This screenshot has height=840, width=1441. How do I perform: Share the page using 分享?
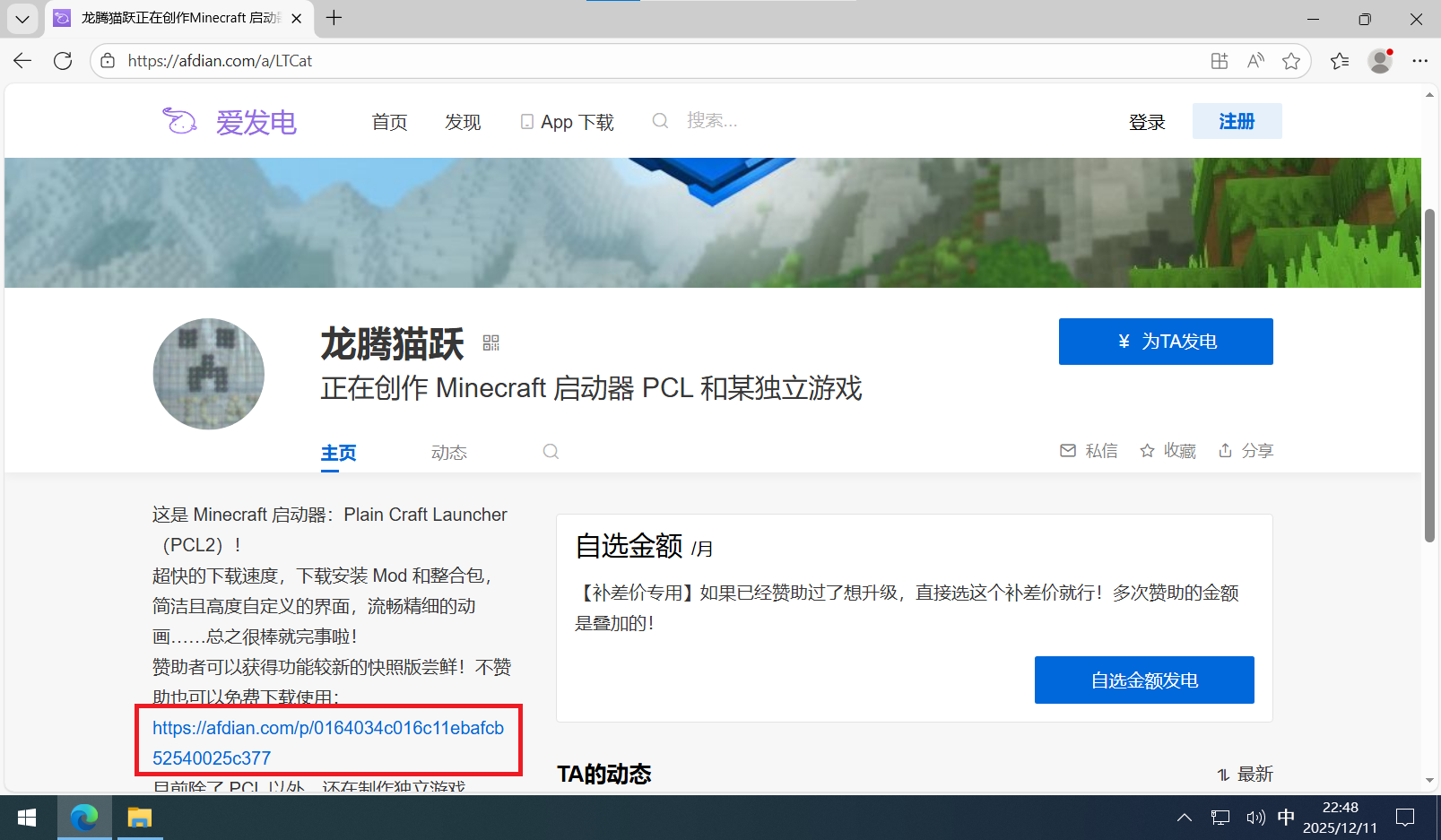click(1246, 451)
